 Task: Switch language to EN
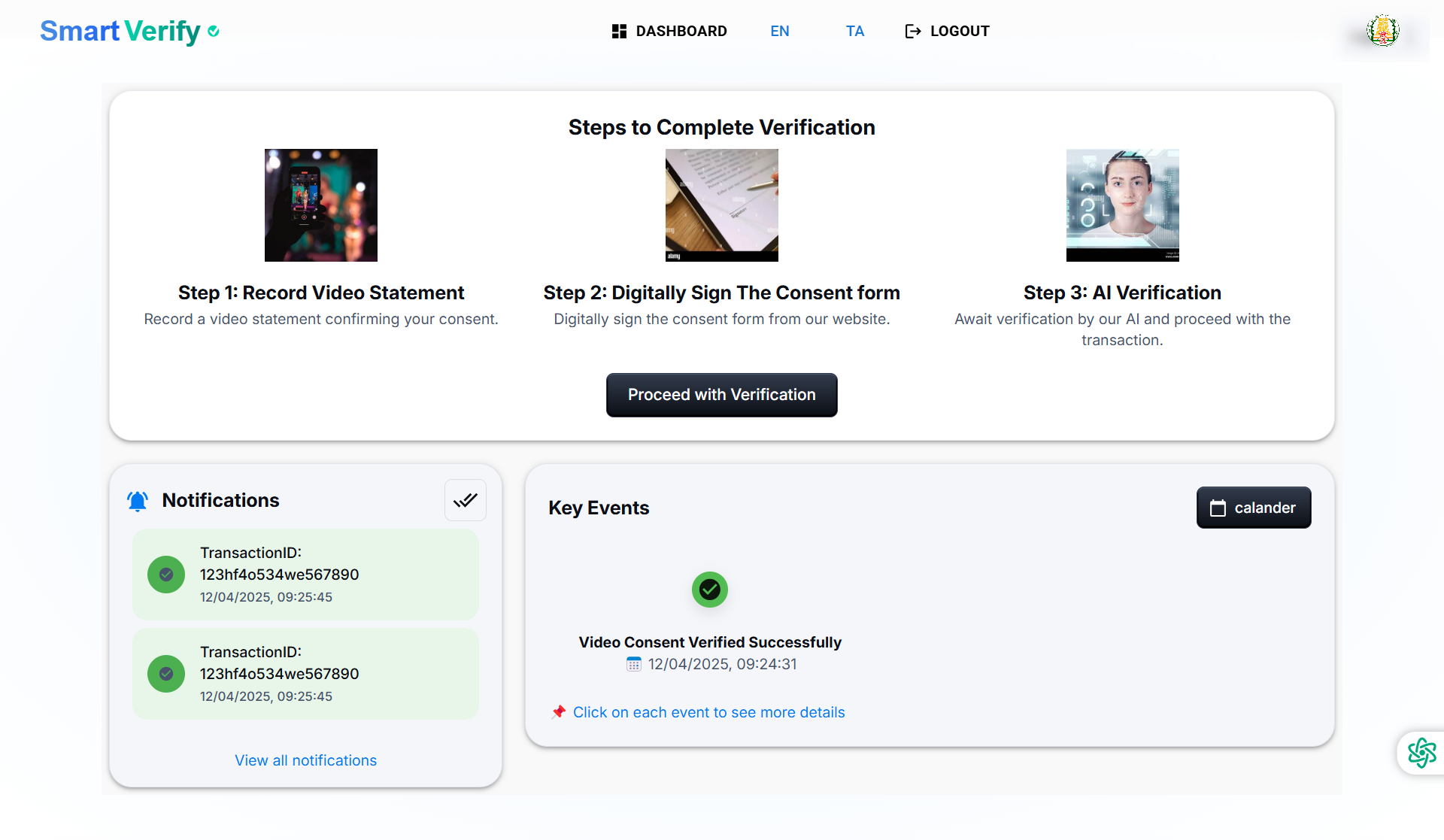click(x=780, y=31)
